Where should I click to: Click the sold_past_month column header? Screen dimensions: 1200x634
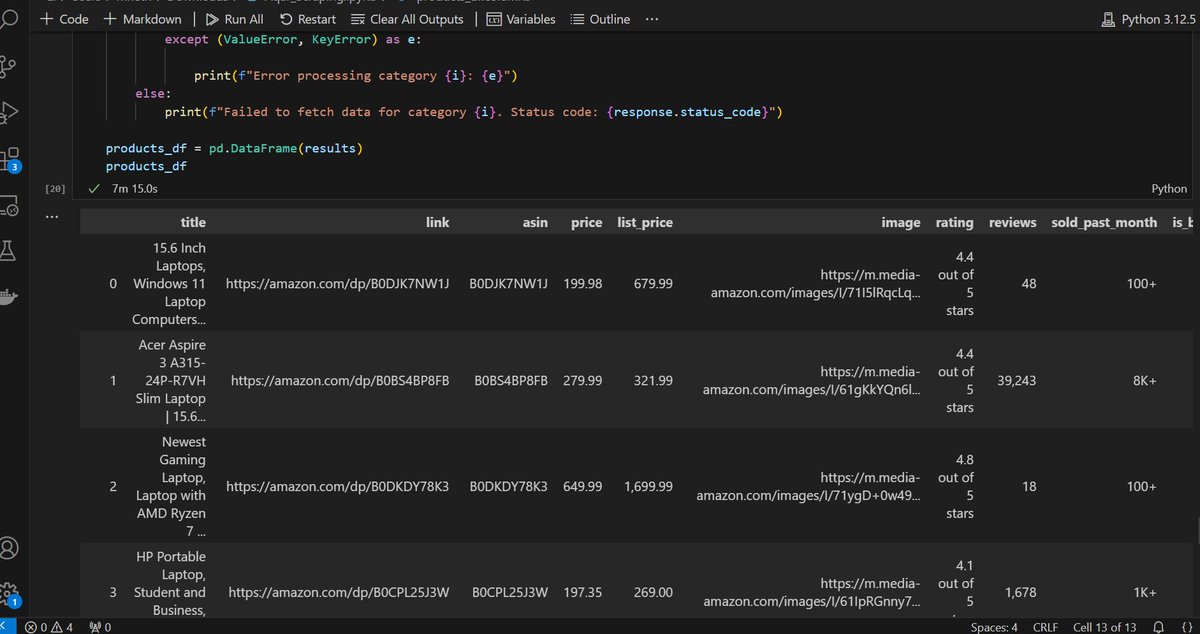point(1104,222)
